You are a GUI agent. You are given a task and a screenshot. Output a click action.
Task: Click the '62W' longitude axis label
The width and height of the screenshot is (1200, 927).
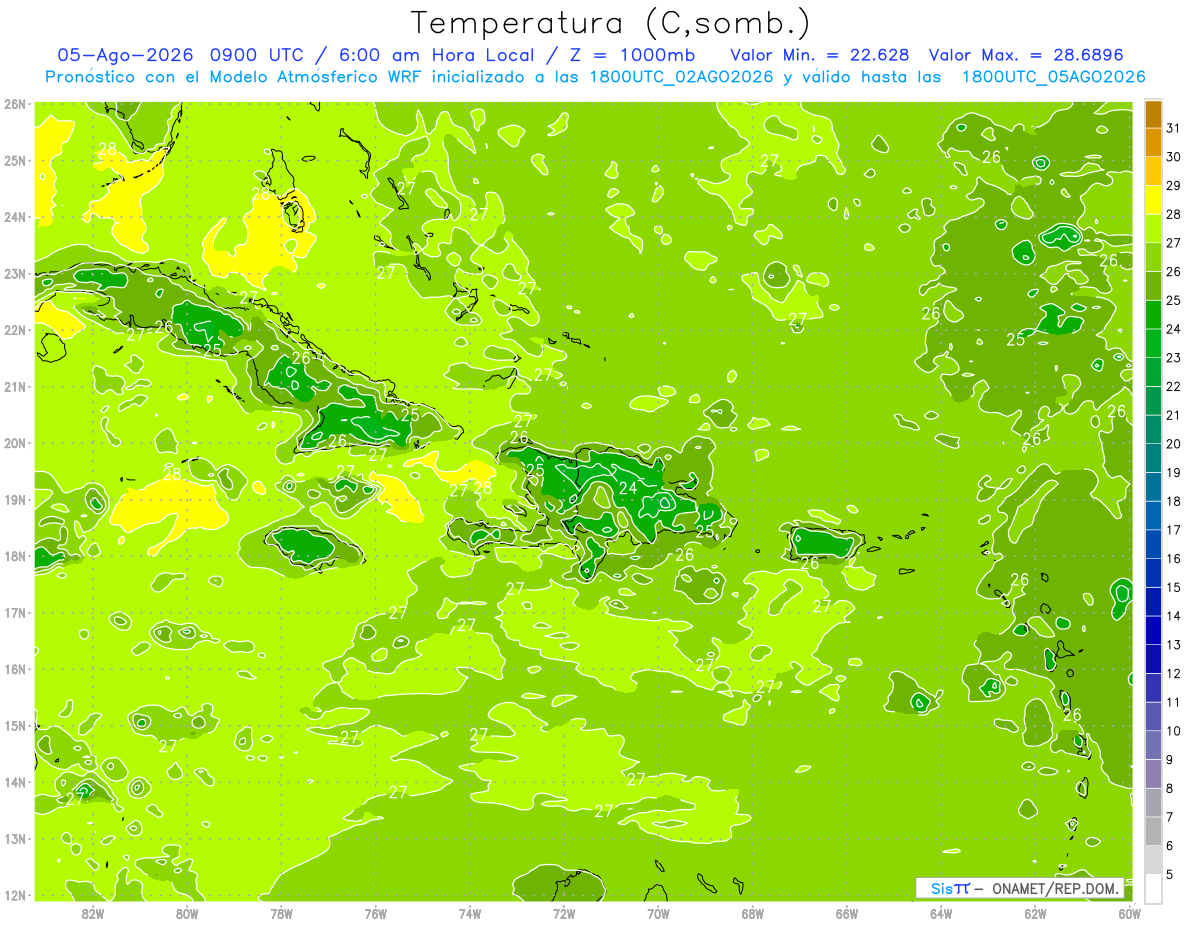[1035, 913]
